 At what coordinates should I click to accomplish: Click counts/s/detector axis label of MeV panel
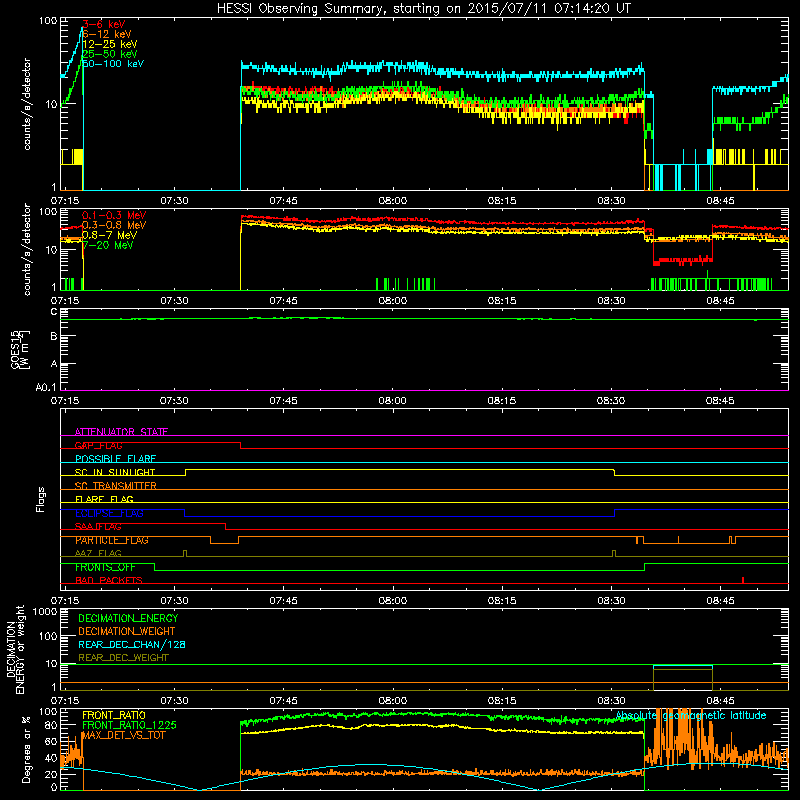pyautogui.click(x=27, y=249)
